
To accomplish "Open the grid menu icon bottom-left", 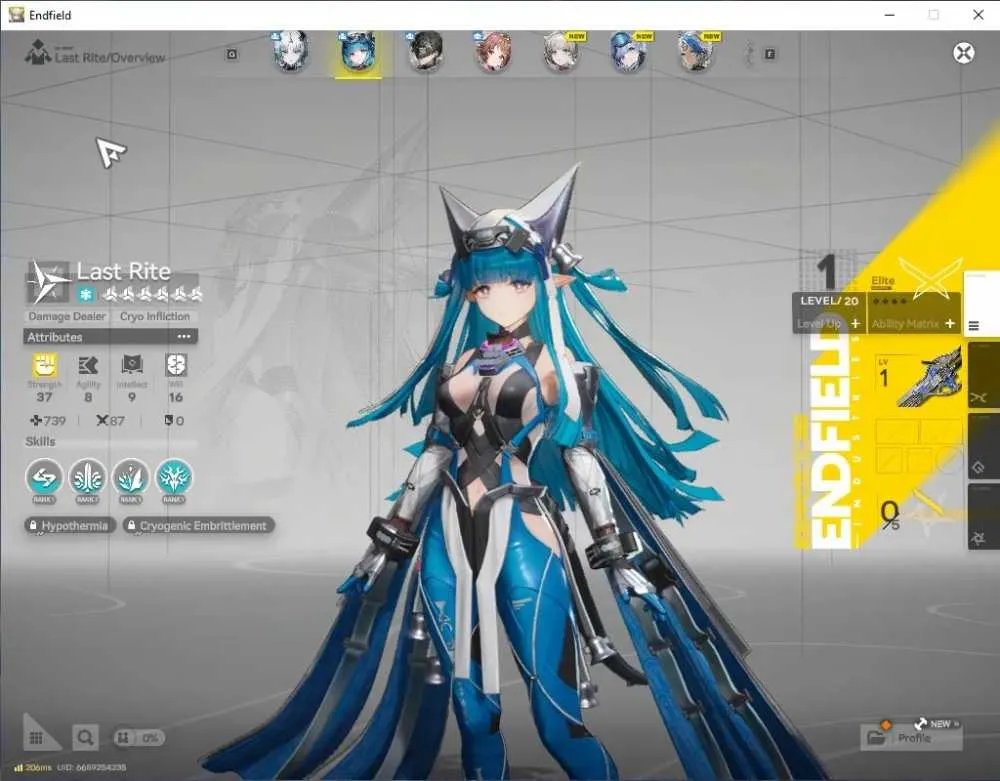I will pos(36,738).
